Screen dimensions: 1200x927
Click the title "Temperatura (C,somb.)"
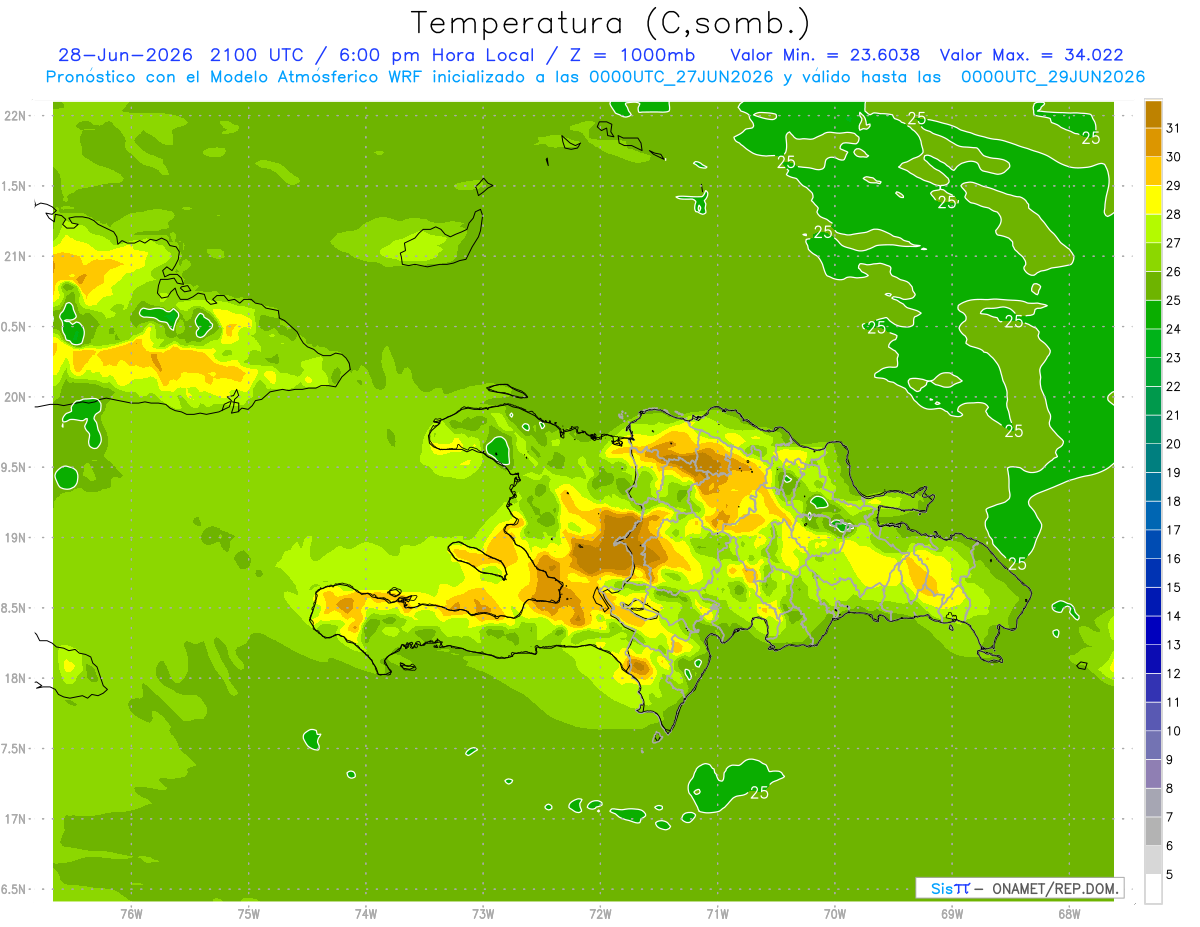pos(611,23)
